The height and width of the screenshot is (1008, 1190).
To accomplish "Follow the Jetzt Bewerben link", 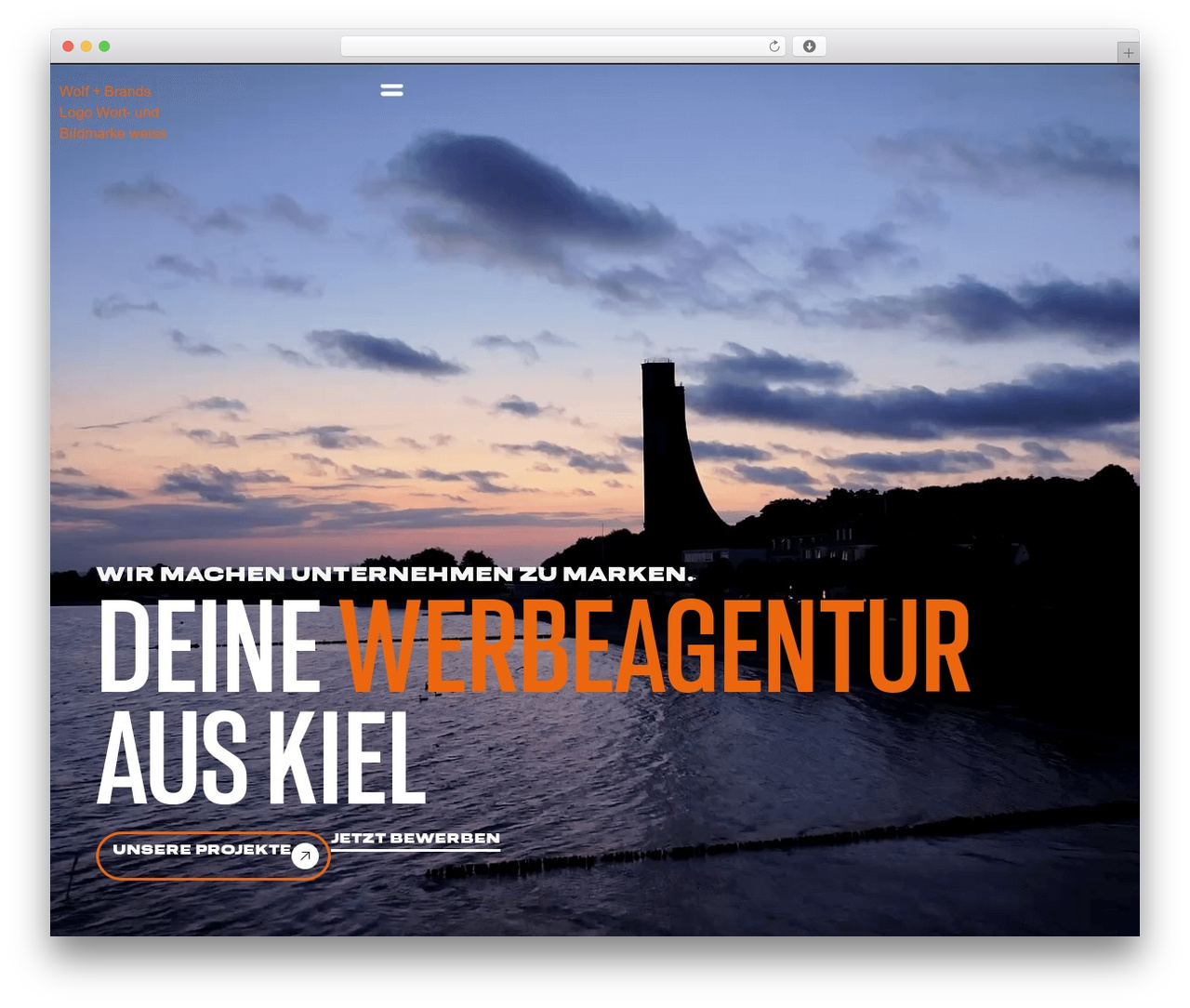I will coord(416,839).
